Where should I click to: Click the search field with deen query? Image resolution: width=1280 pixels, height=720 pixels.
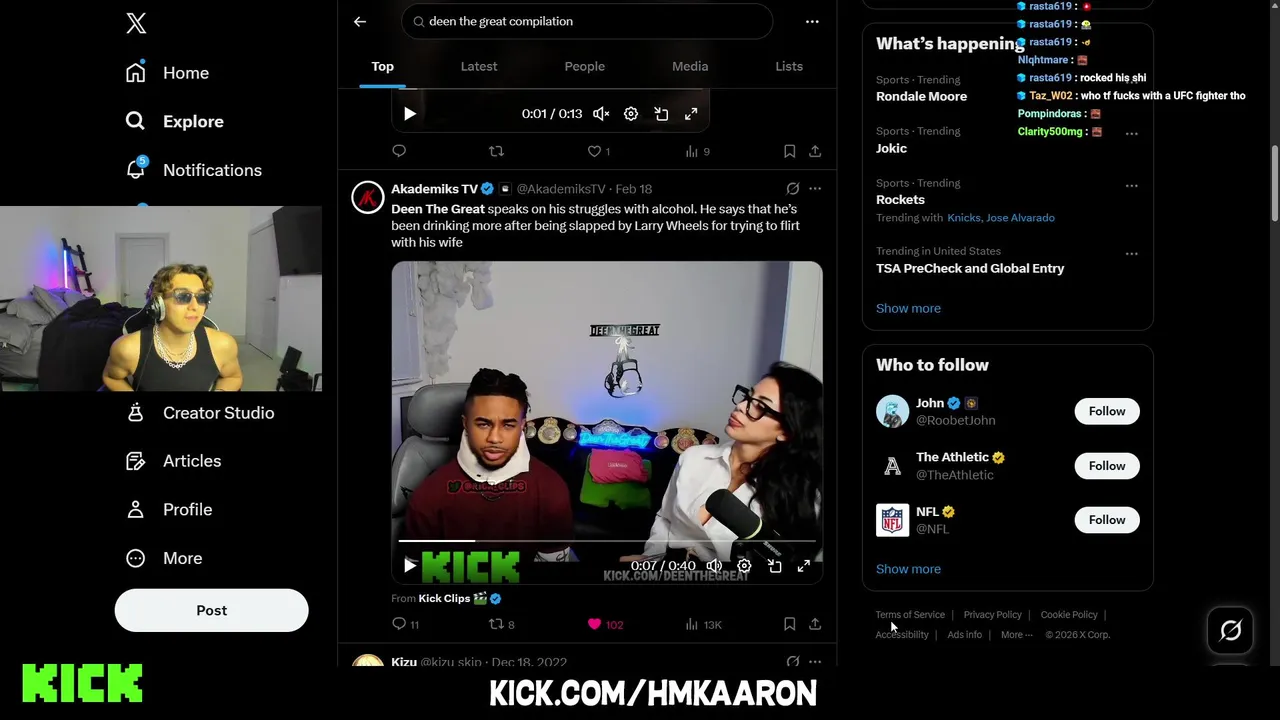[587, 21]
